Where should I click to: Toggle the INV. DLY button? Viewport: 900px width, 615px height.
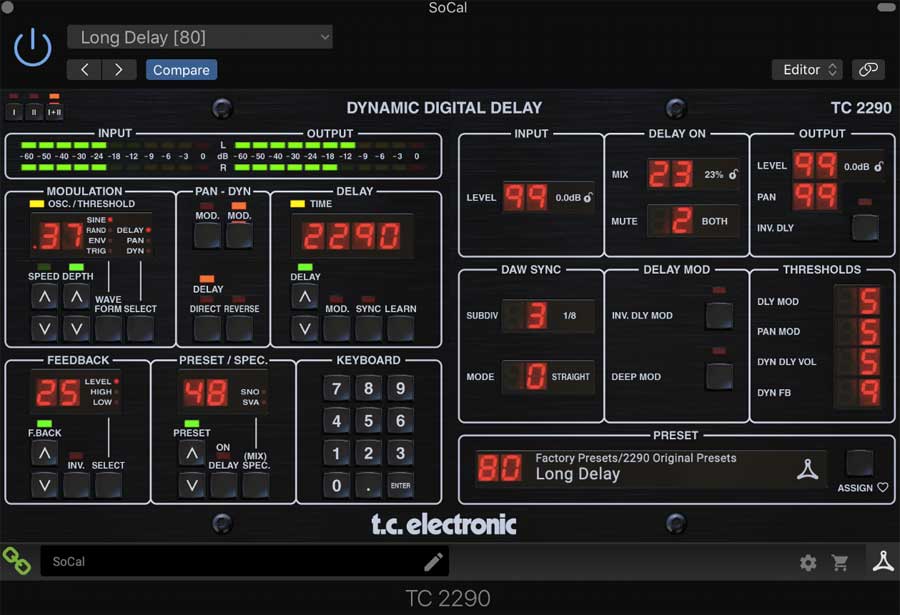coord(865,227)
